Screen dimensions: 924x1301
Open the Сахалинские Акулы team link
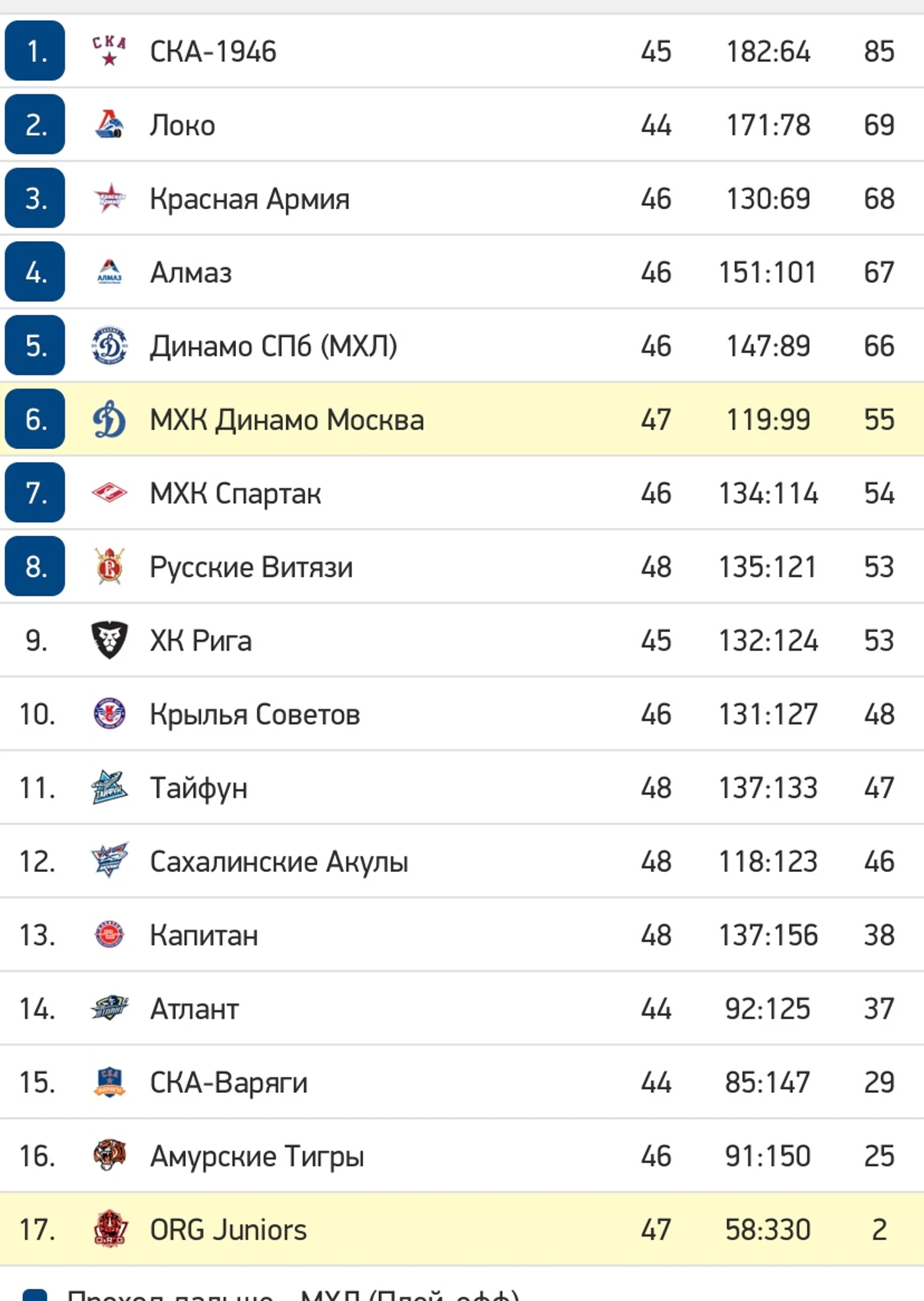pos(278,861)
